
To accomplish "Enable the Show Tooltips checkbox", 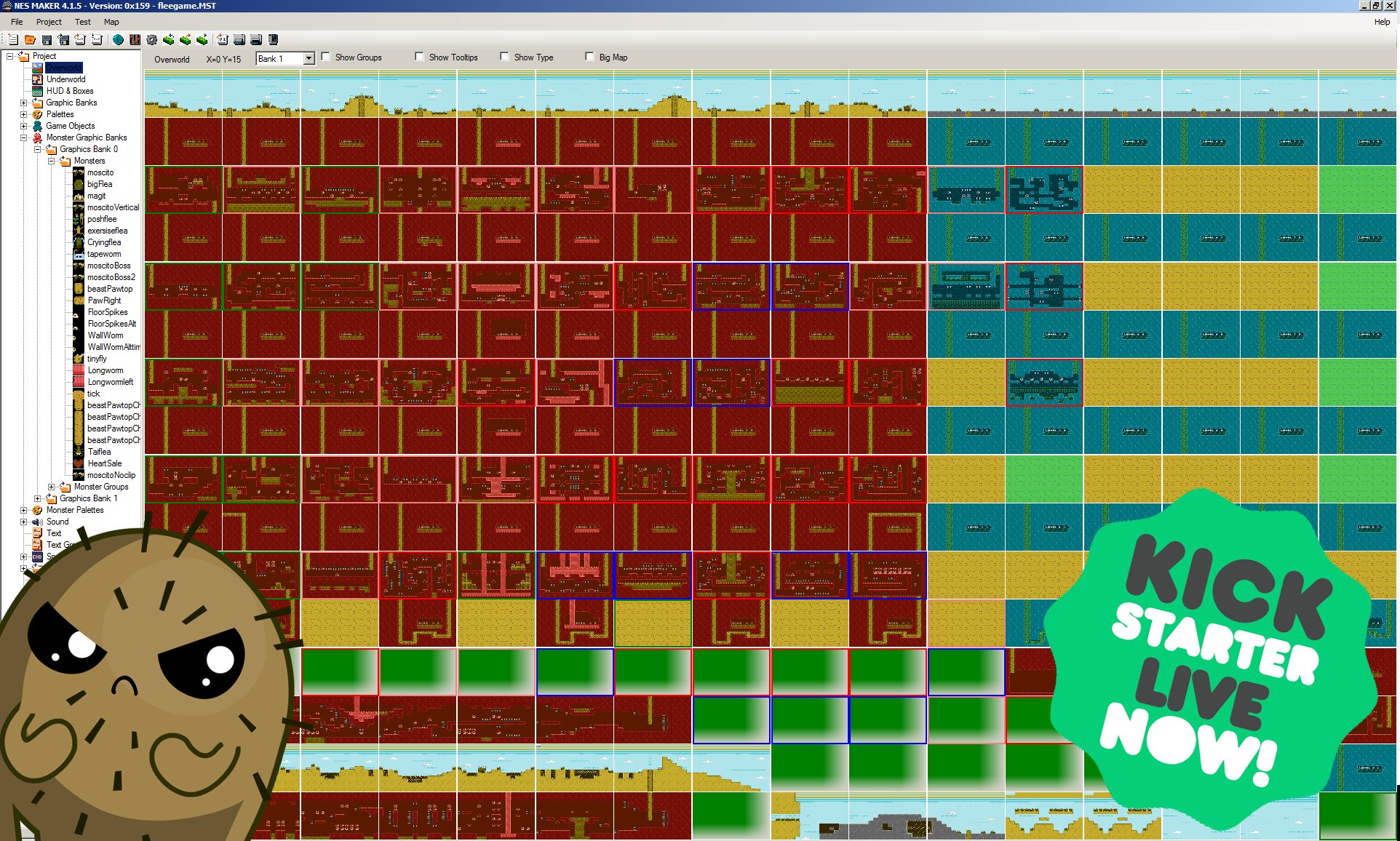I will click(x=419, y=57).
